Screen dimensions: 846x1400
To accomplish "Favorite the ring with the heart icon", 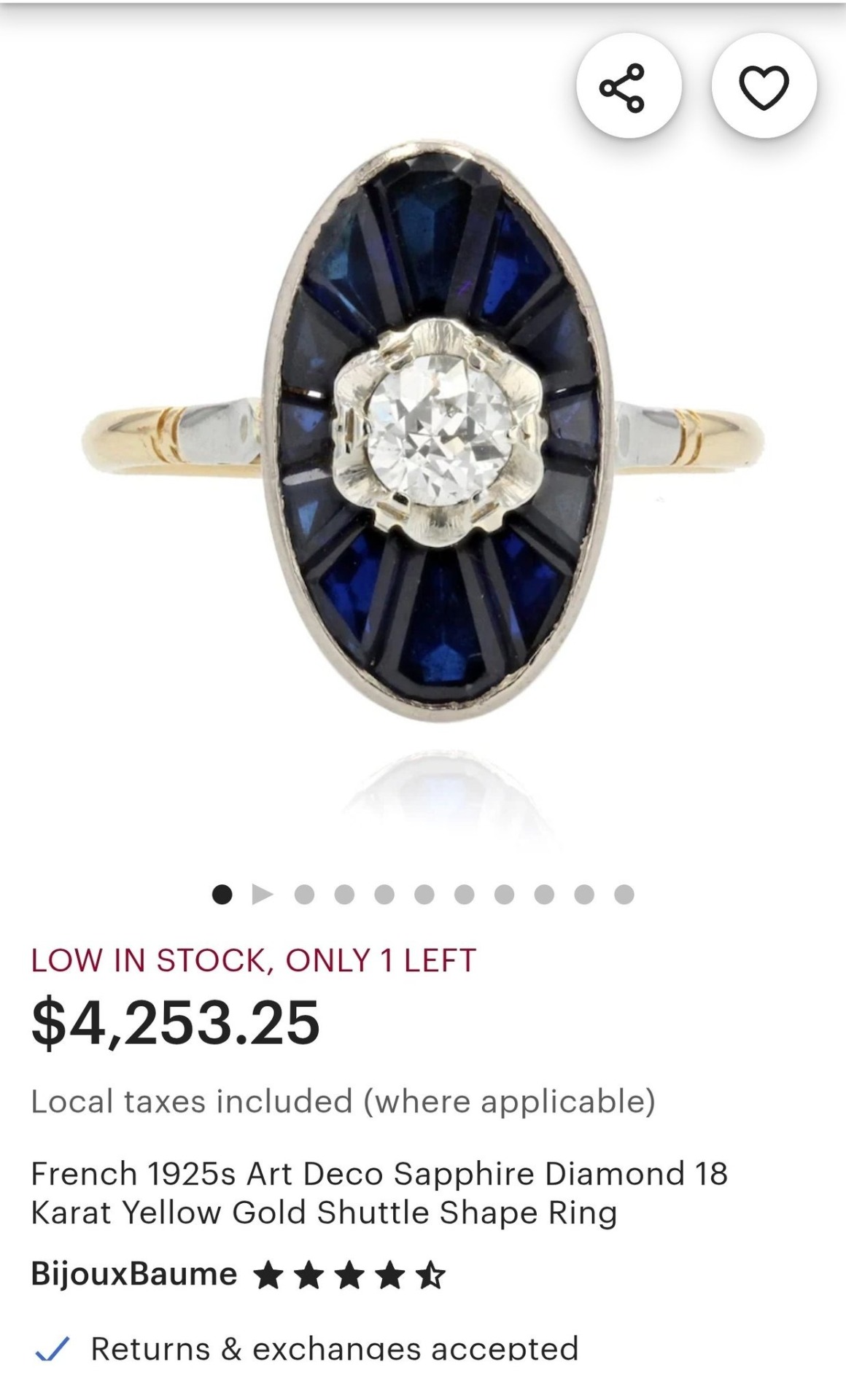I will pyautogui.click(x=764, y=86).
